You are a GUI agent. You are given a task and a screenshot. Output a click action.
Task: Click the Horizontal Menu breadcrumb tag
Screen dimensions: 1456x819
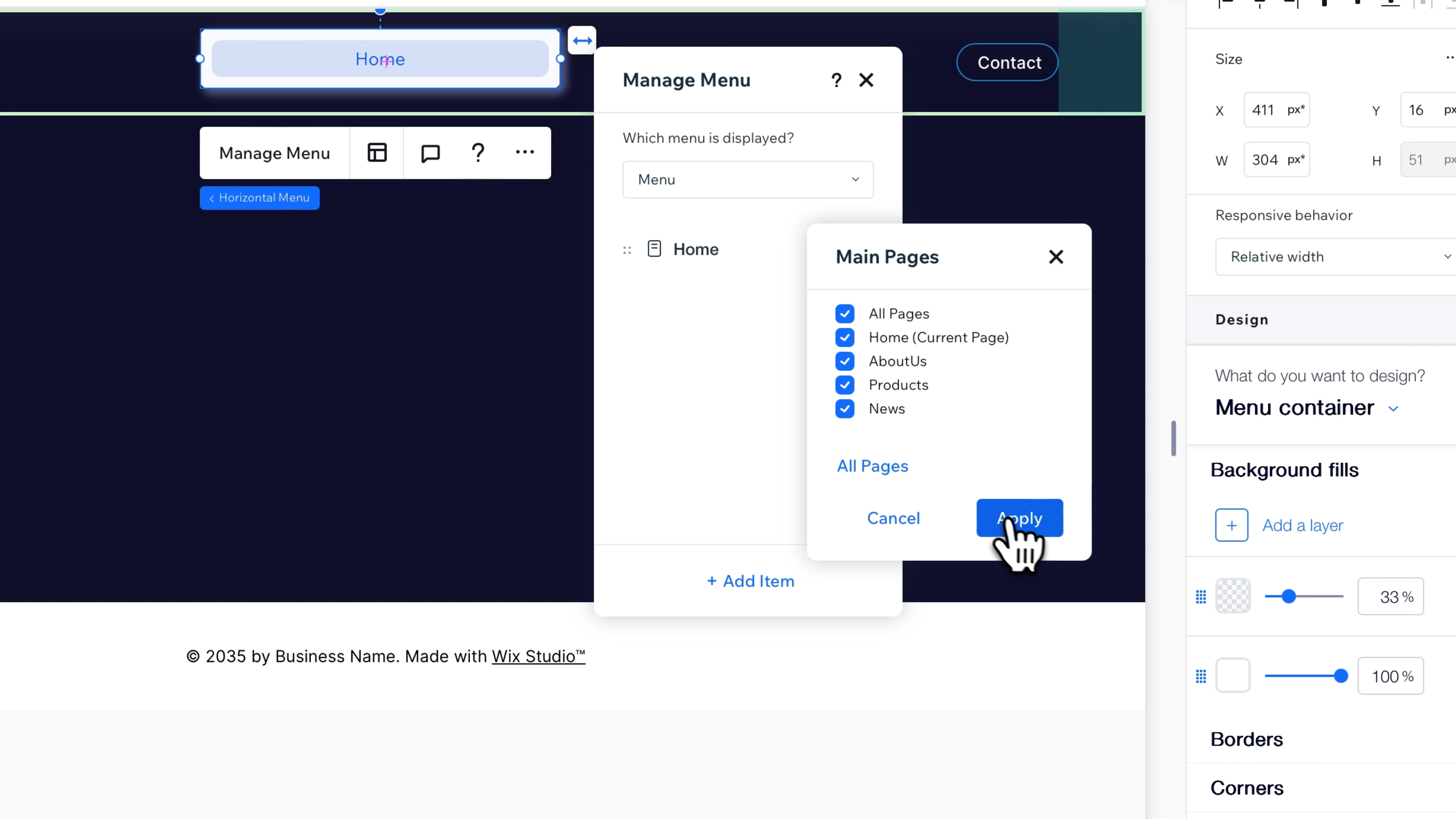tap(259, 198)
